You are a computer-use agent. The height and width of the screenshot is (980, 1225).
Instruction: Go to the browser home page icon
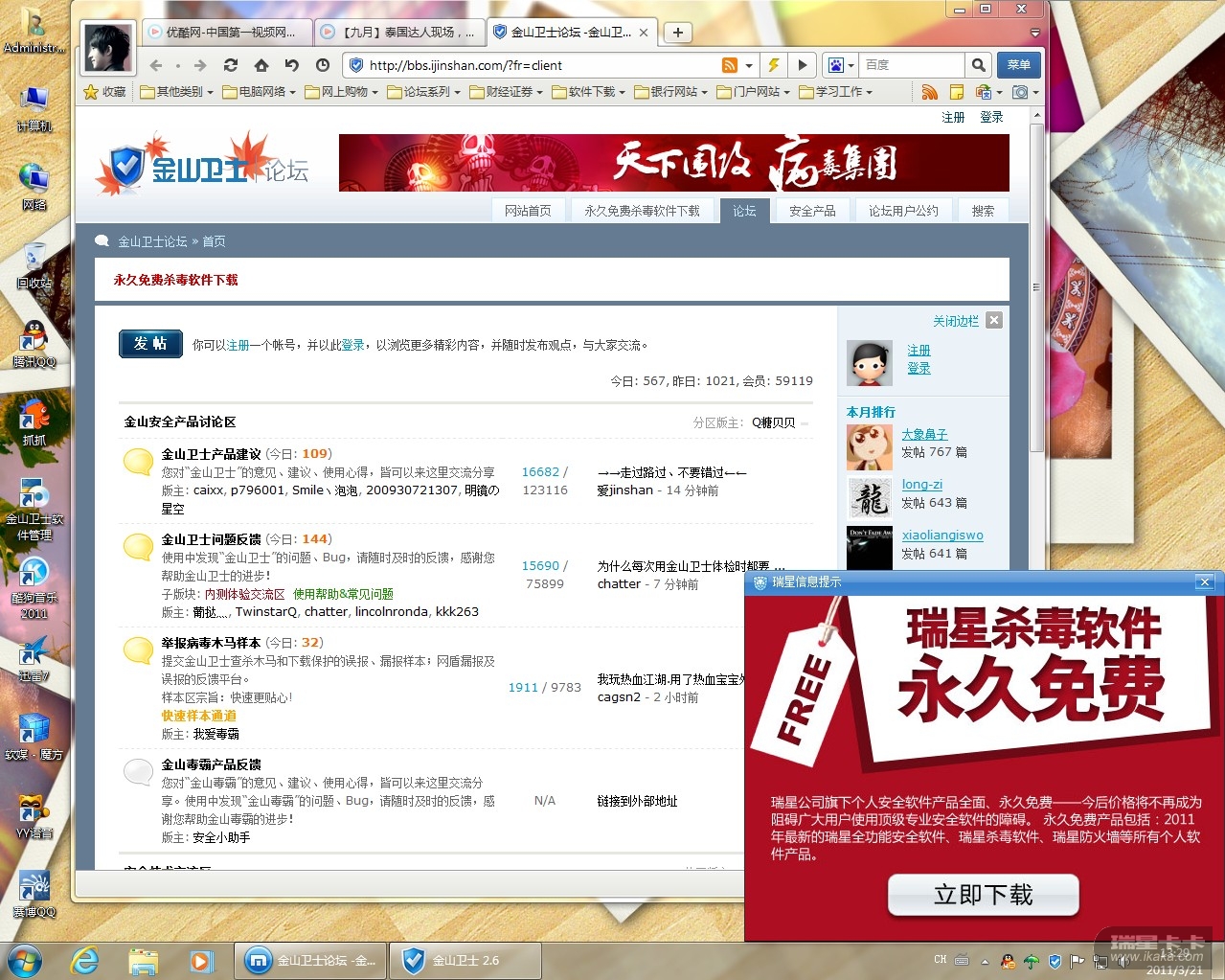pos(261,65)
